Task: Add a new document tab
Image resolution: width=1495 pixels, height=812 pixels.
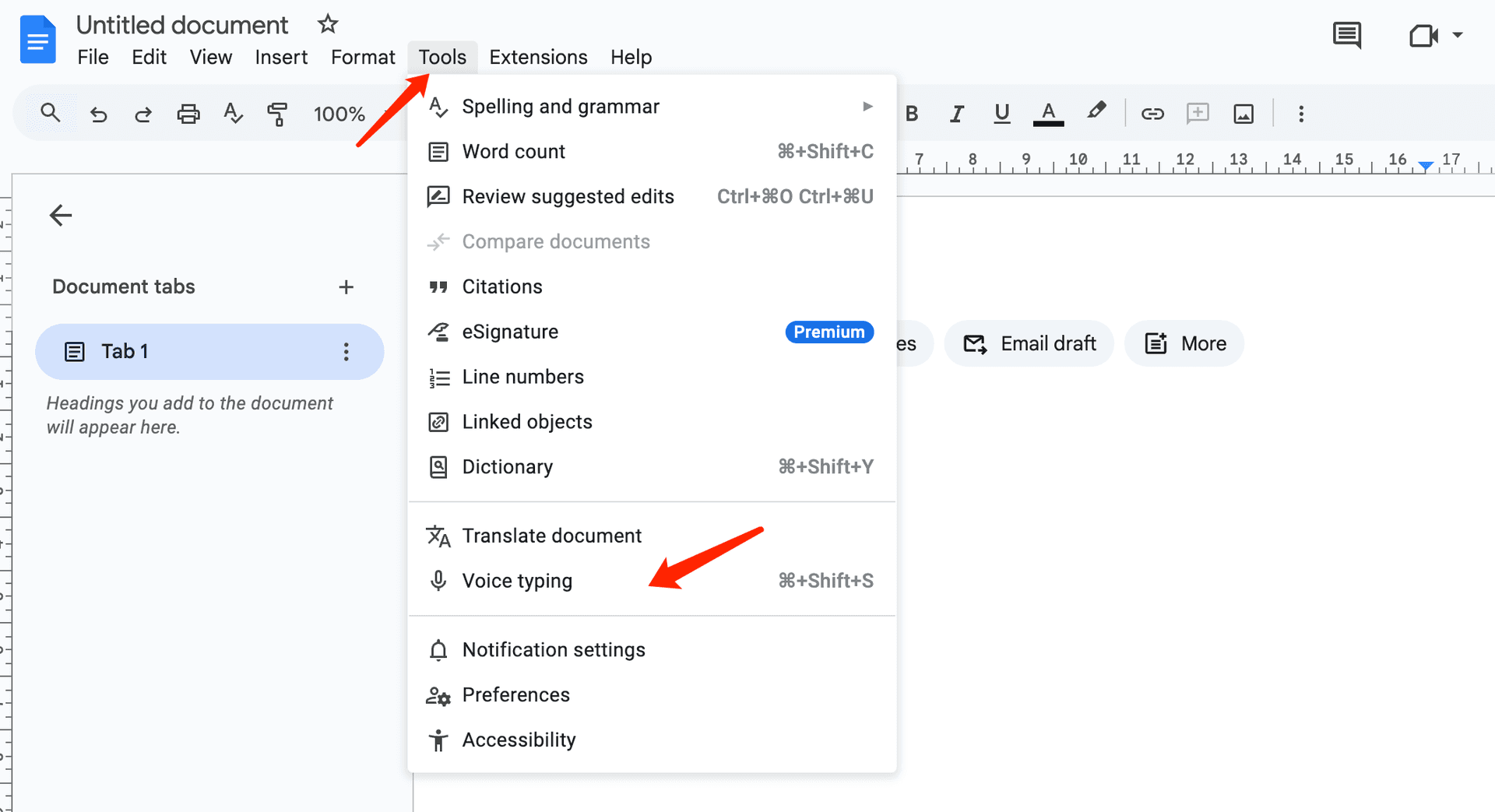Action: (346, 286)
